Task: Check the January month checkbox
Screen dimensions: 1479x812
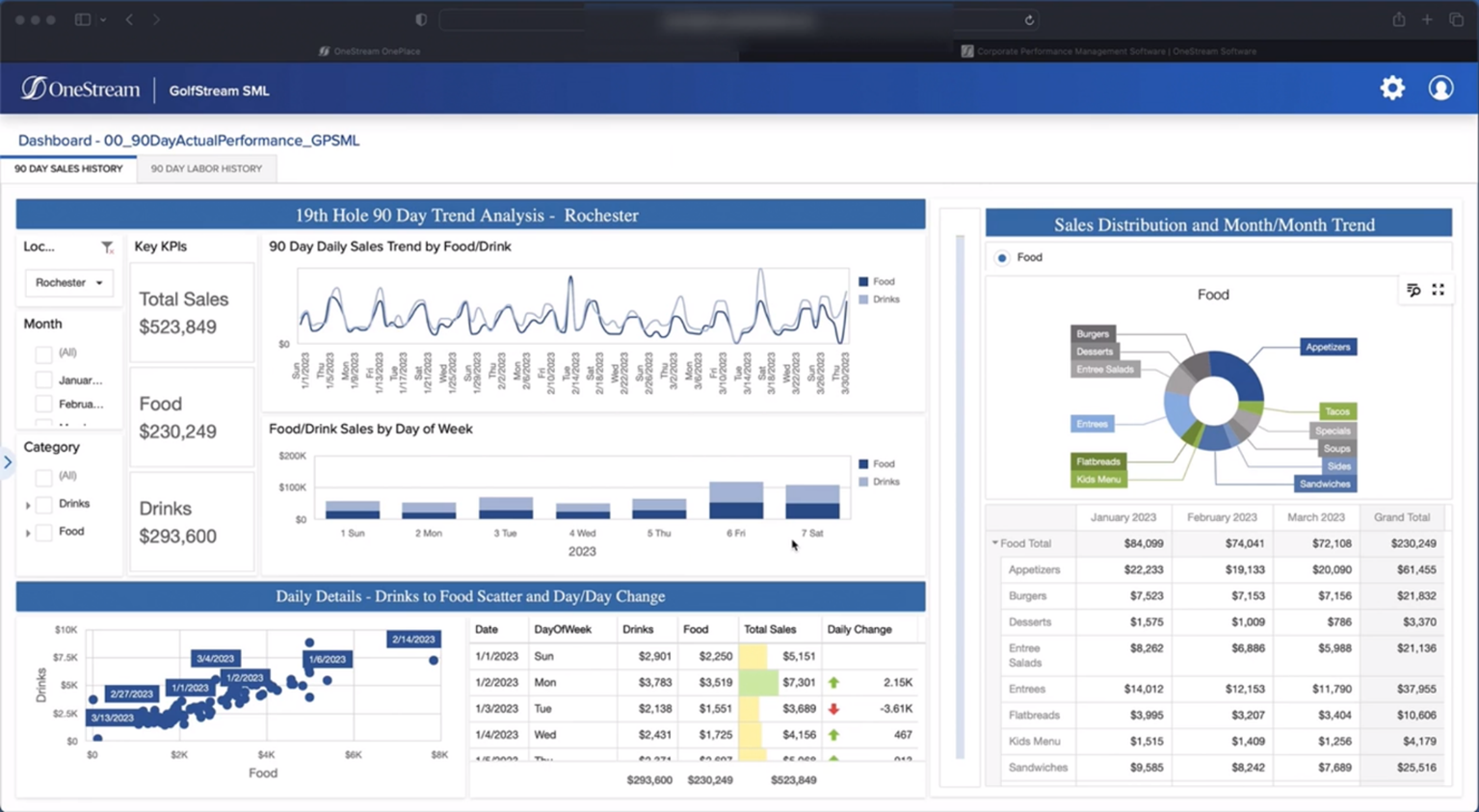Action: point(43,380)
